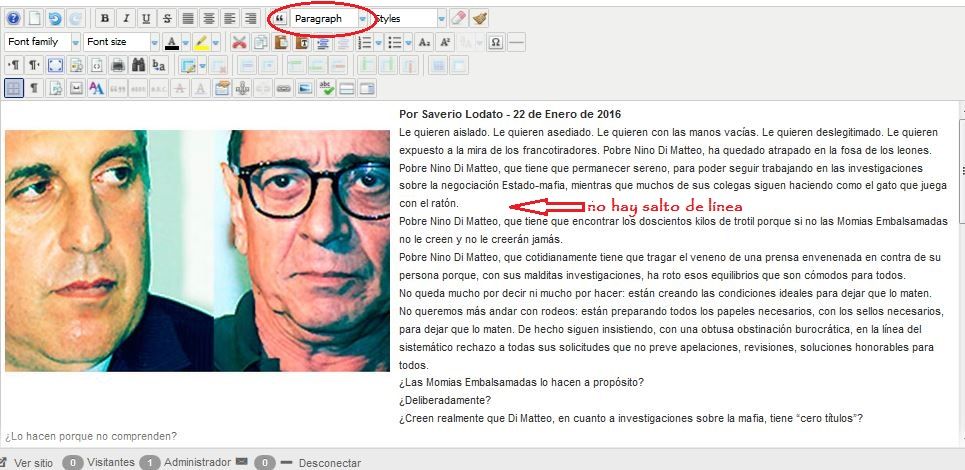
Task: Toggle the blockquote button
Action: point(279,18)
